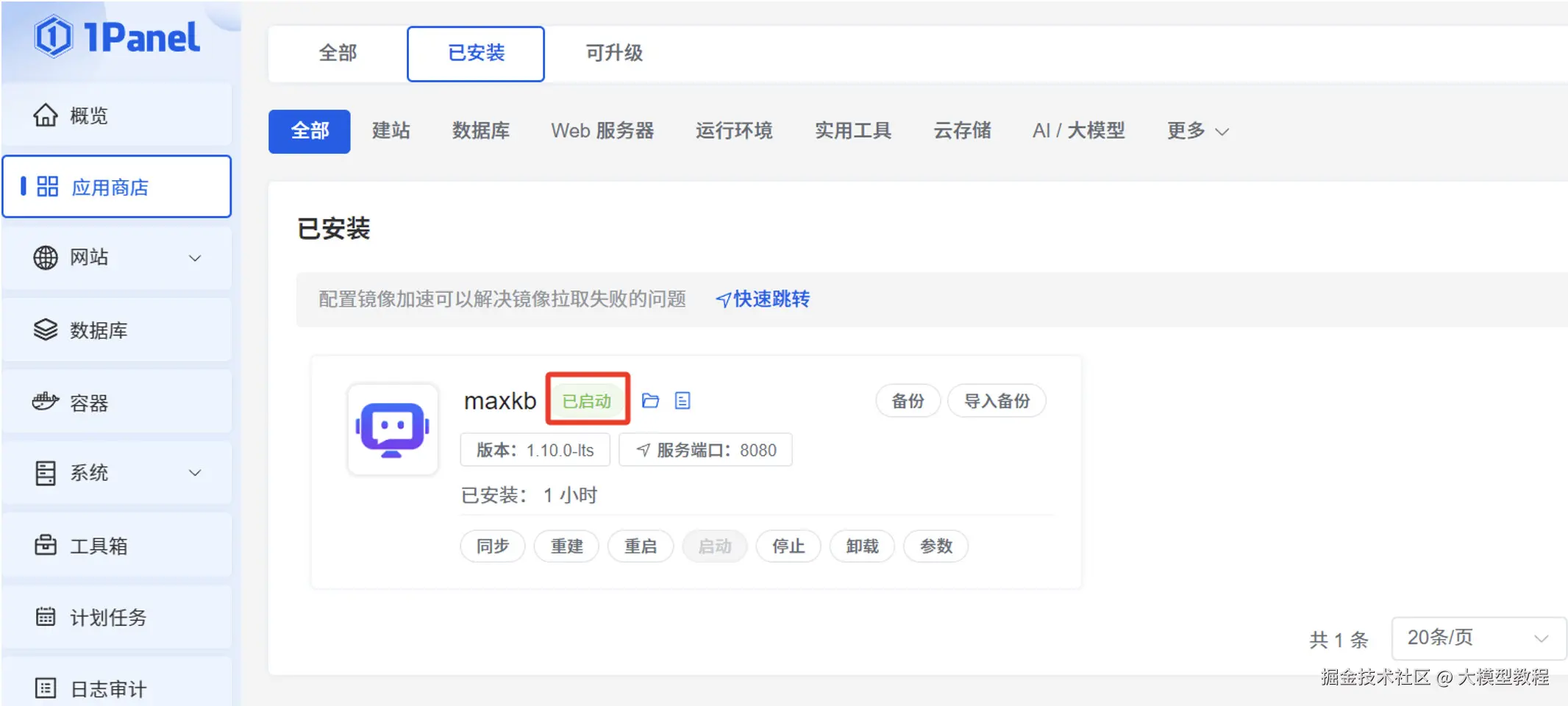Follow the 快速跳转 link
Screen dimensions: 1568x706
[763, 299]
